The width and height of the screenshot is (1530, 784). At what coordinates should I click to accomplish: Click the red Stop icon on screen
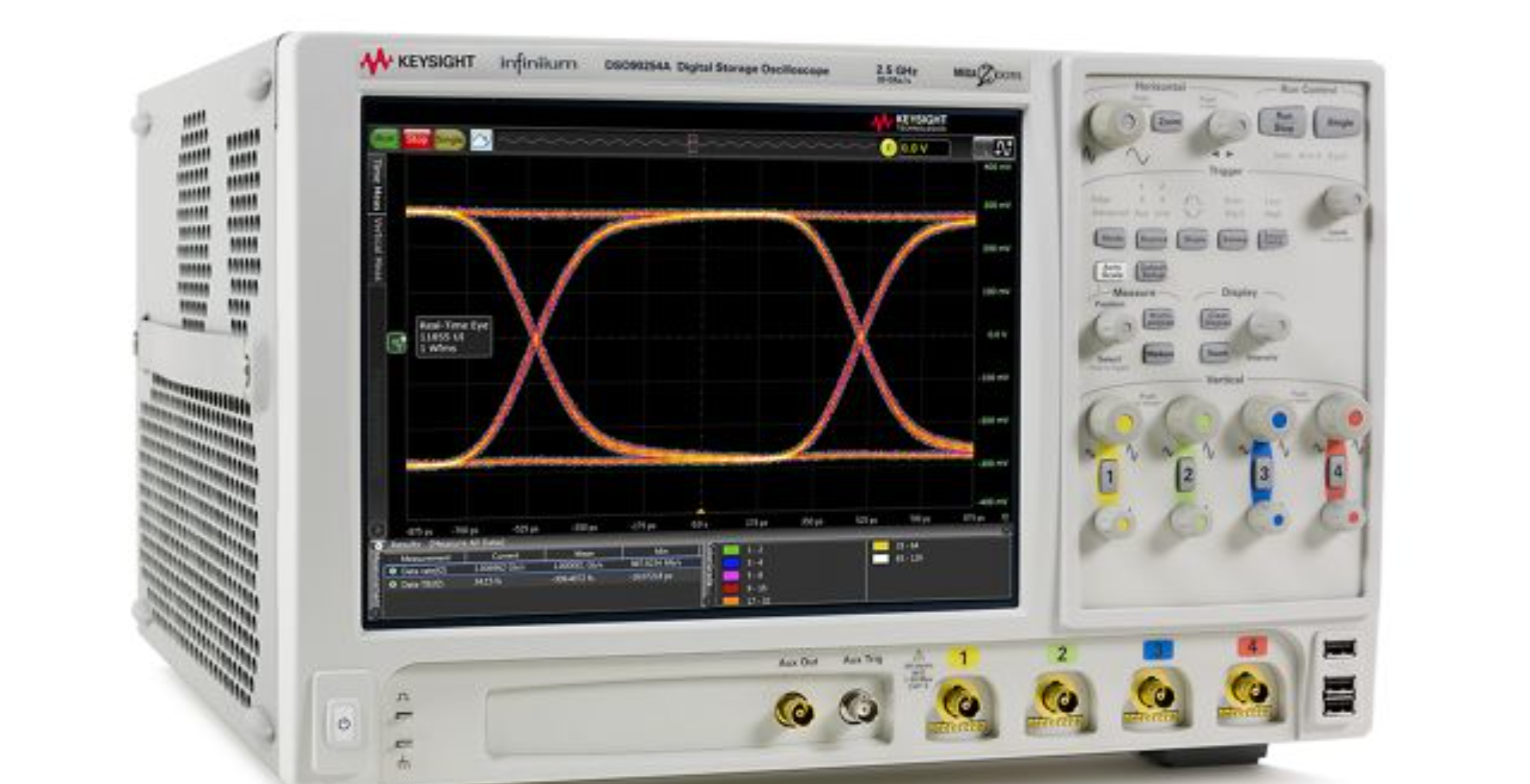pyautogui.click(x=416, y=138)
